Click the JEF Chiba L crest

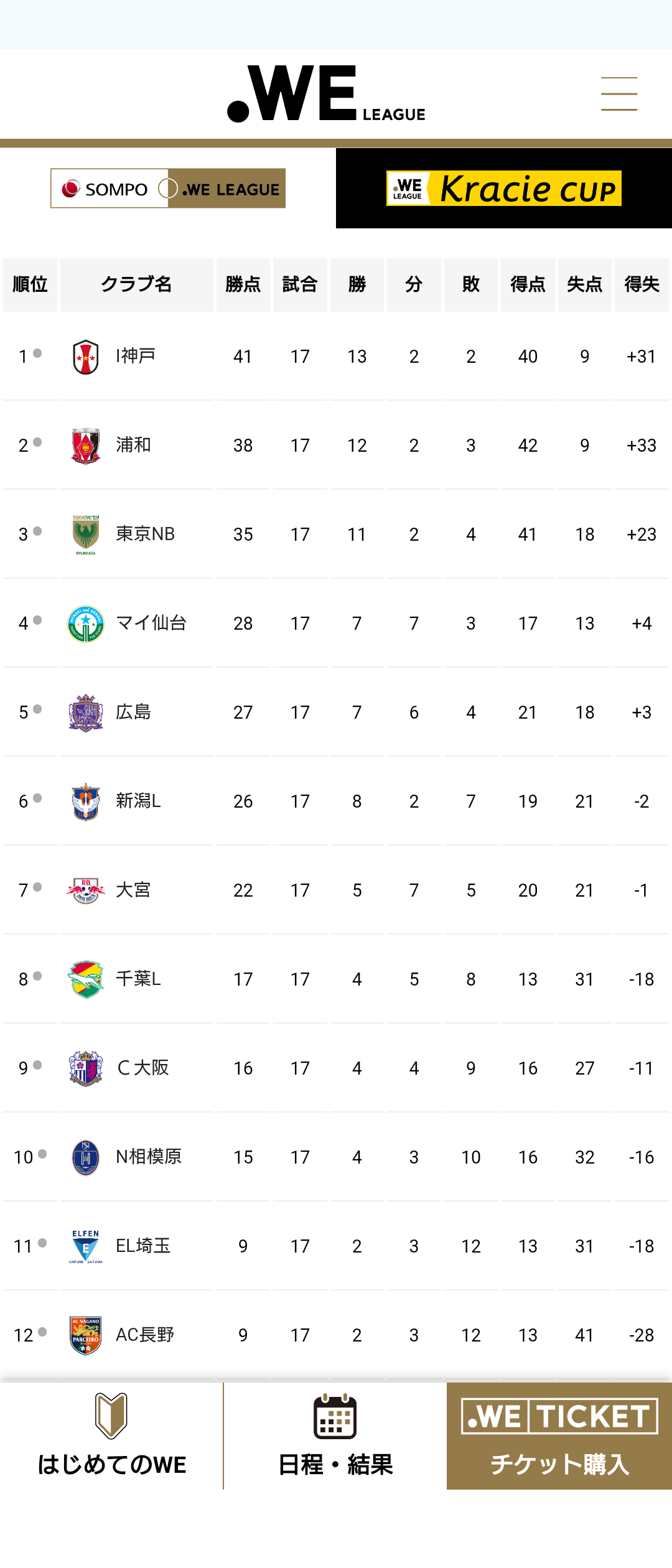86,979
